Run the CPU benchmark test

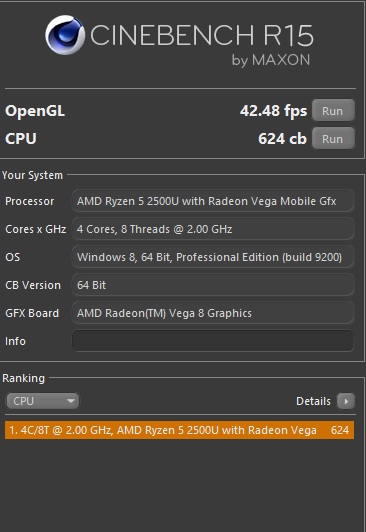(x=333, y=138)
